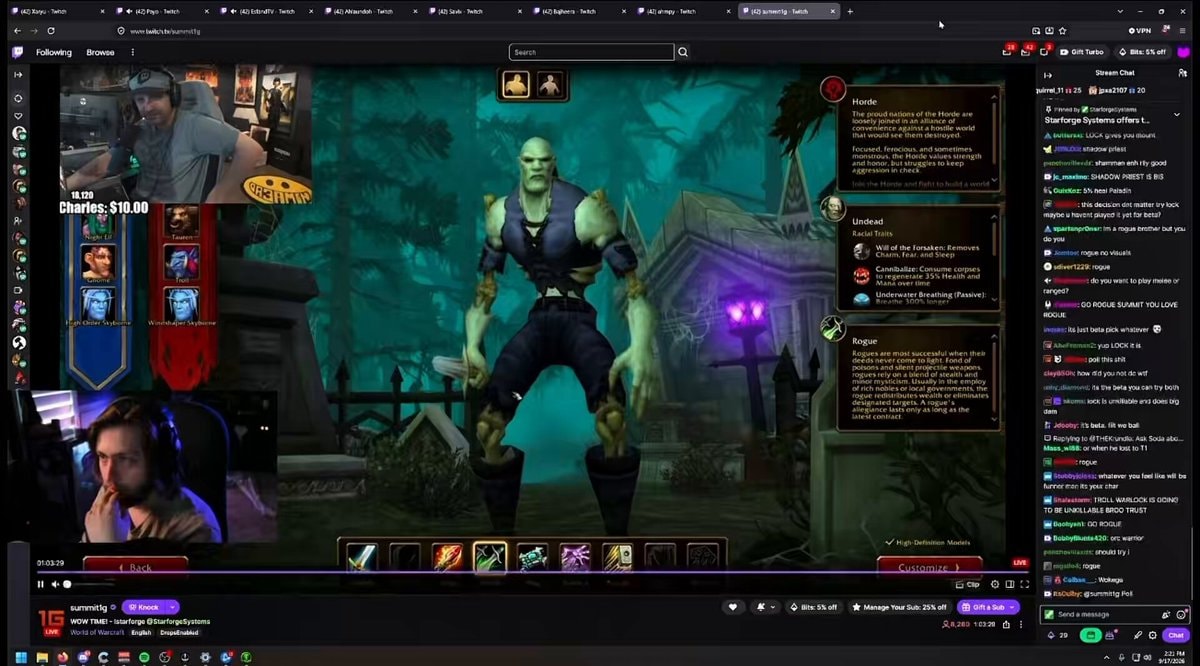Image resolution: width=1200 pixels, height=666 pixels.
Task: Open the Knock button dropdown arrow
Action: tap(173, 607)
